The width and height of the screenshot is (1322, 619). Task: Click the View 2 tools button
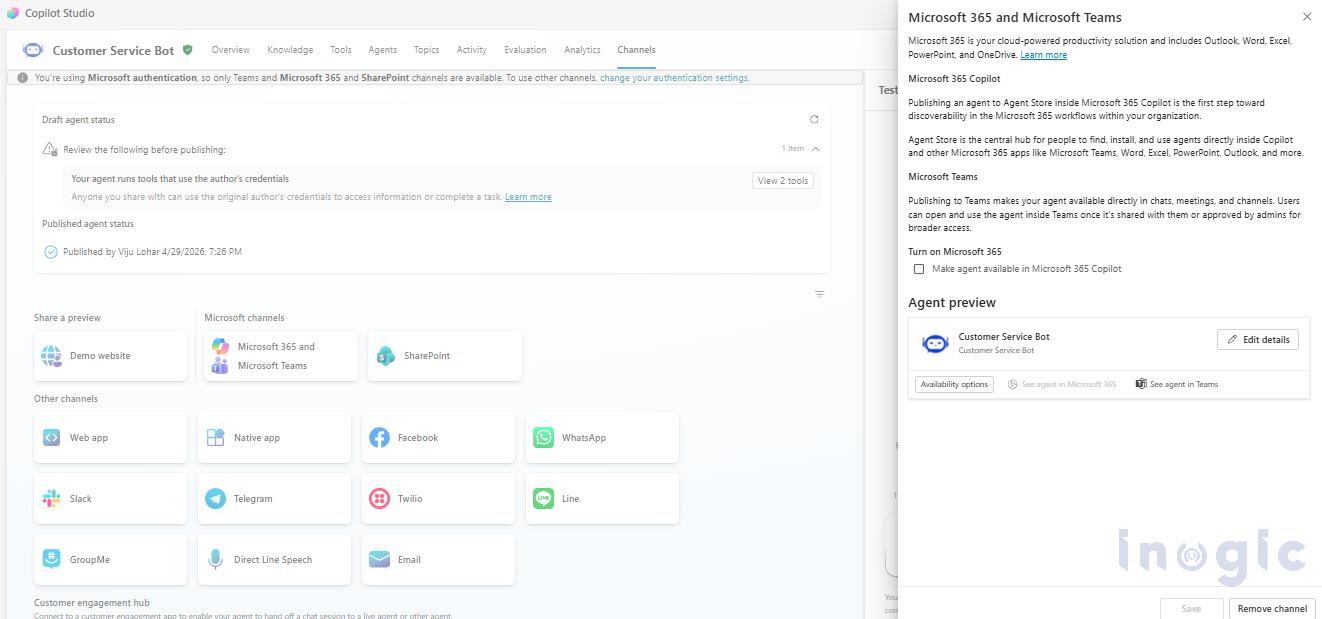pos(783,181)
